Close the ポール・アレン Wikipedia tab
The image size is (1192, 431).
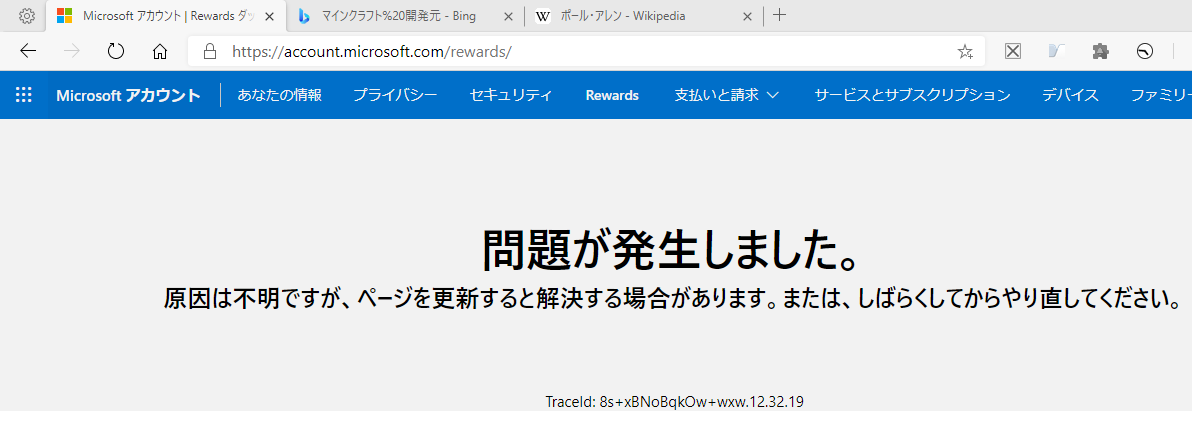click(747, 16)
